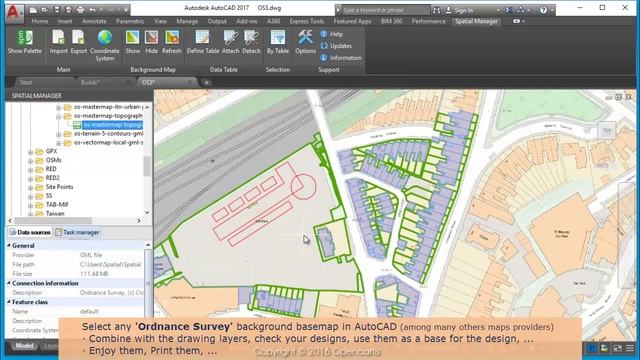Open the Annotate ribbon tab
The height and width of the screenshot is (360, 640).
click(94, 21)
